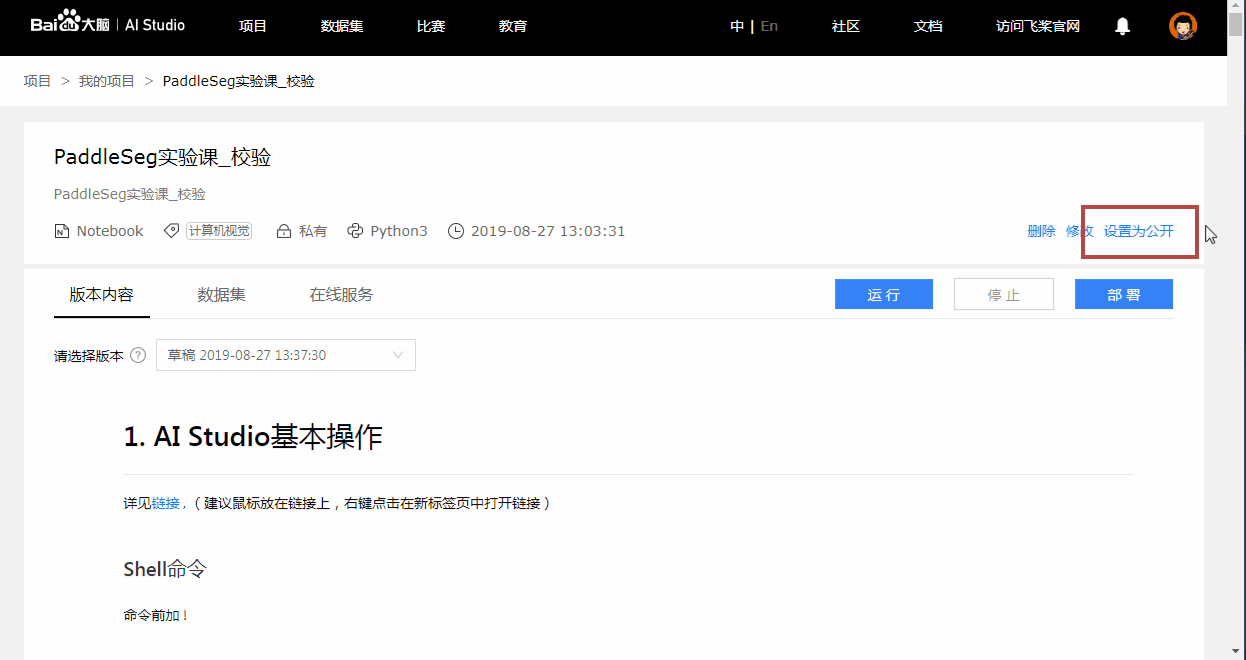This screenshot has height=660, width=1246.
Task: Click the tag icon beside 计算机视觉
Action: point(172,231)
